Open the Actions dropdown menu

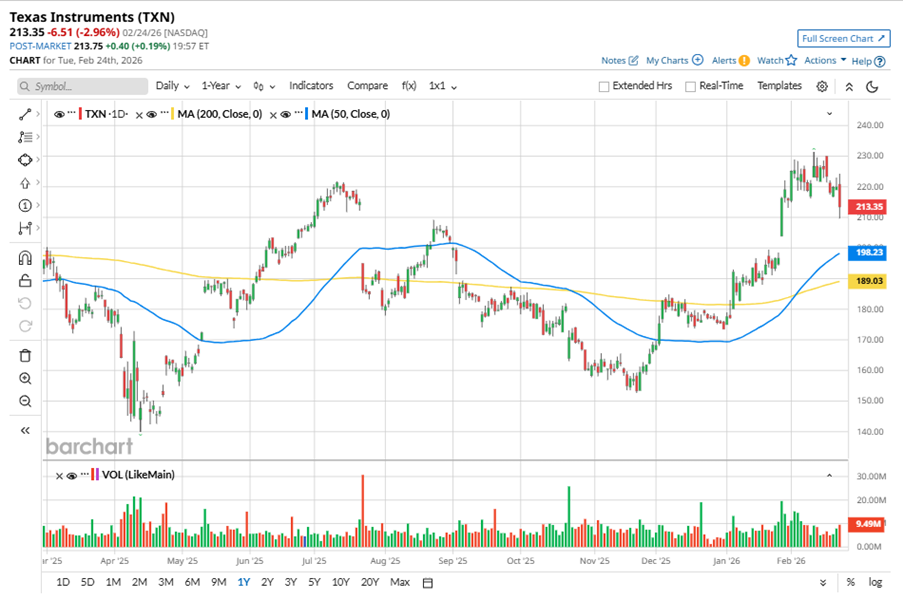pos(825,60)
